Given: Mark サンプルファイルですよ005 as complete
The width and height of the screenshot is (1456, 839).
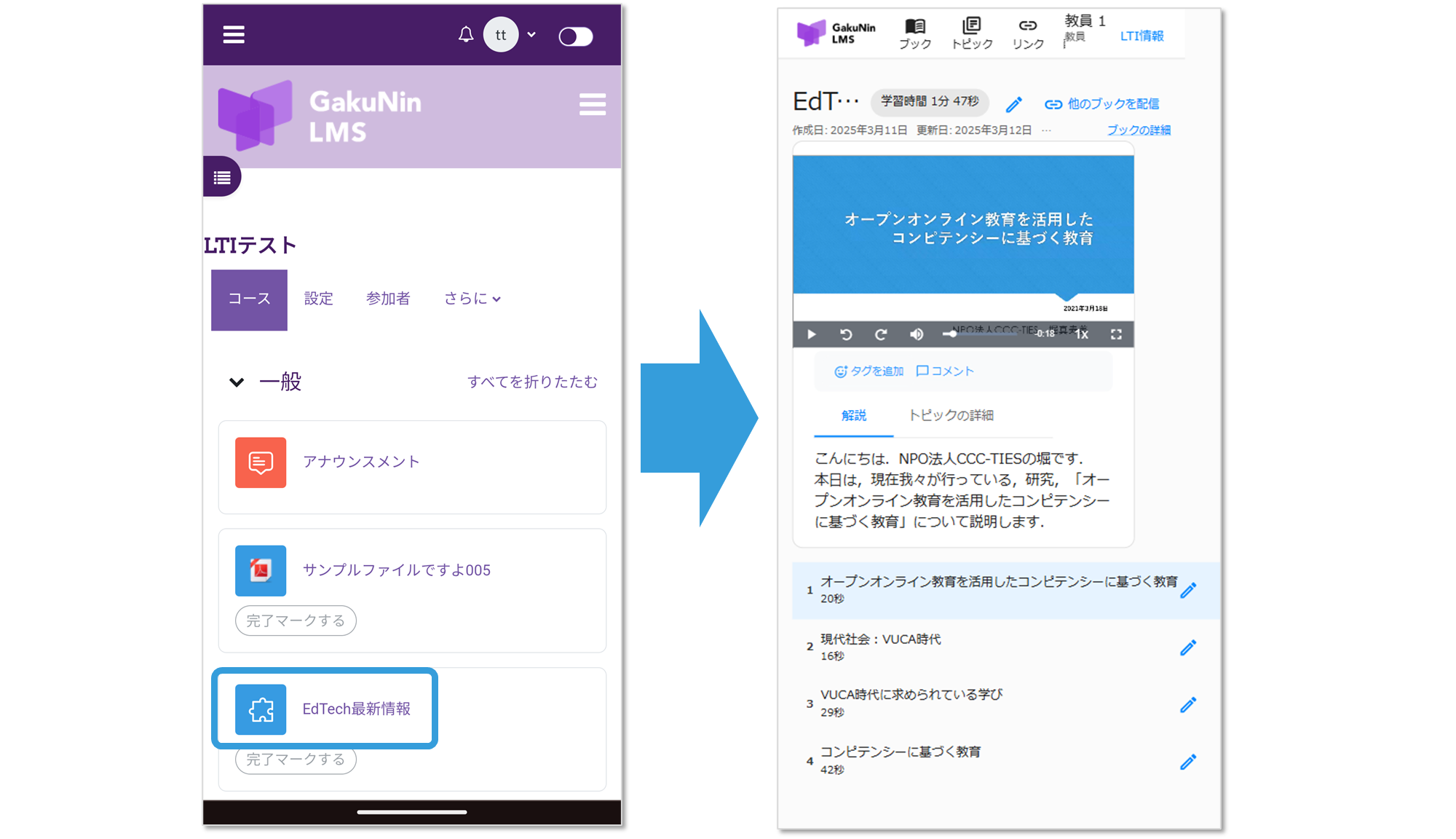Looking at the screenshot, I should 296,621.
